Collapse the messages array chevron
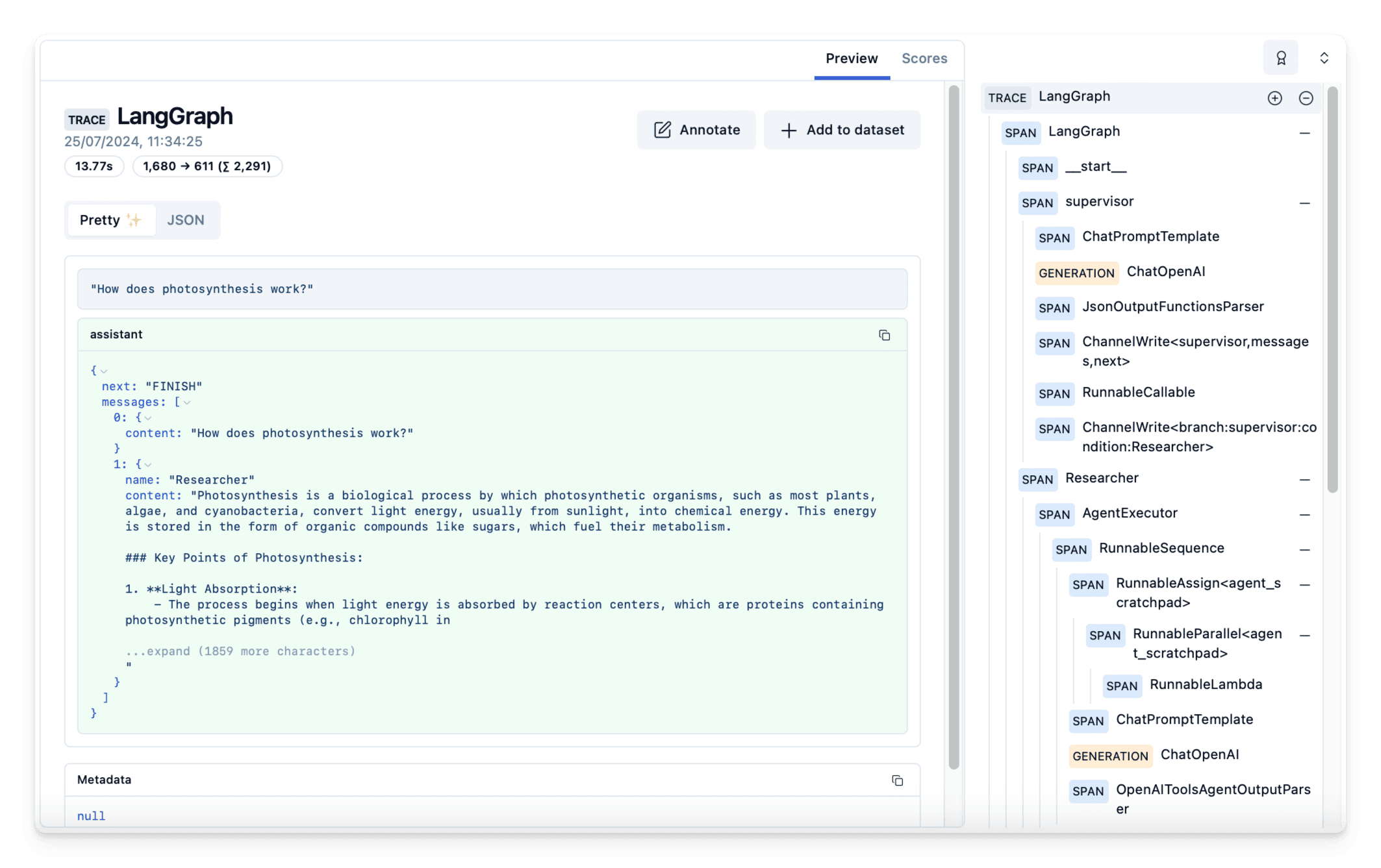The height and width of the screenshot is (868, 1381). (187, 403)
